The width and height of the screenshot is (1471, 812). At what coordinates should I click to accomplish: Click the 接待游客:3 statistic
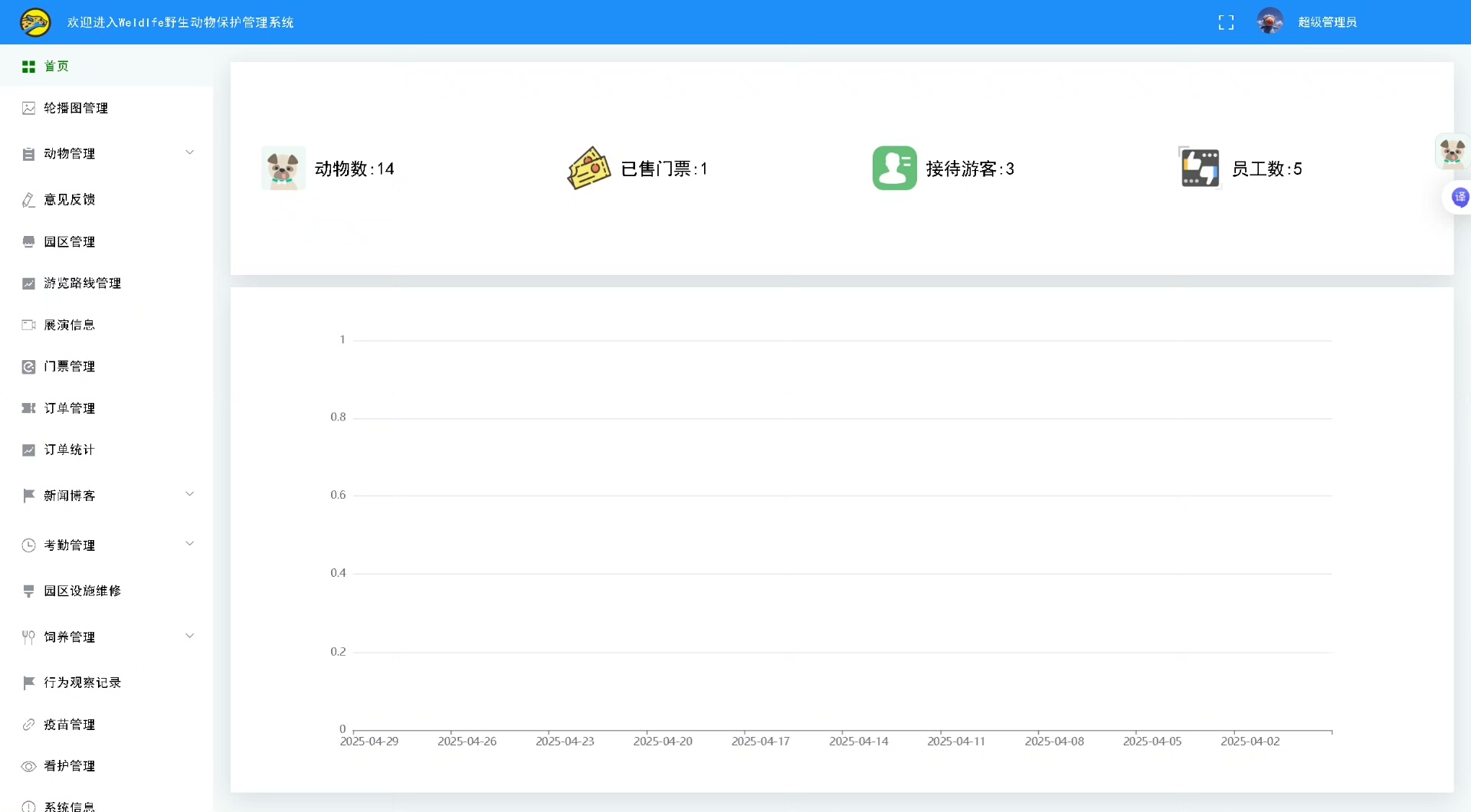tap(970, 169)
